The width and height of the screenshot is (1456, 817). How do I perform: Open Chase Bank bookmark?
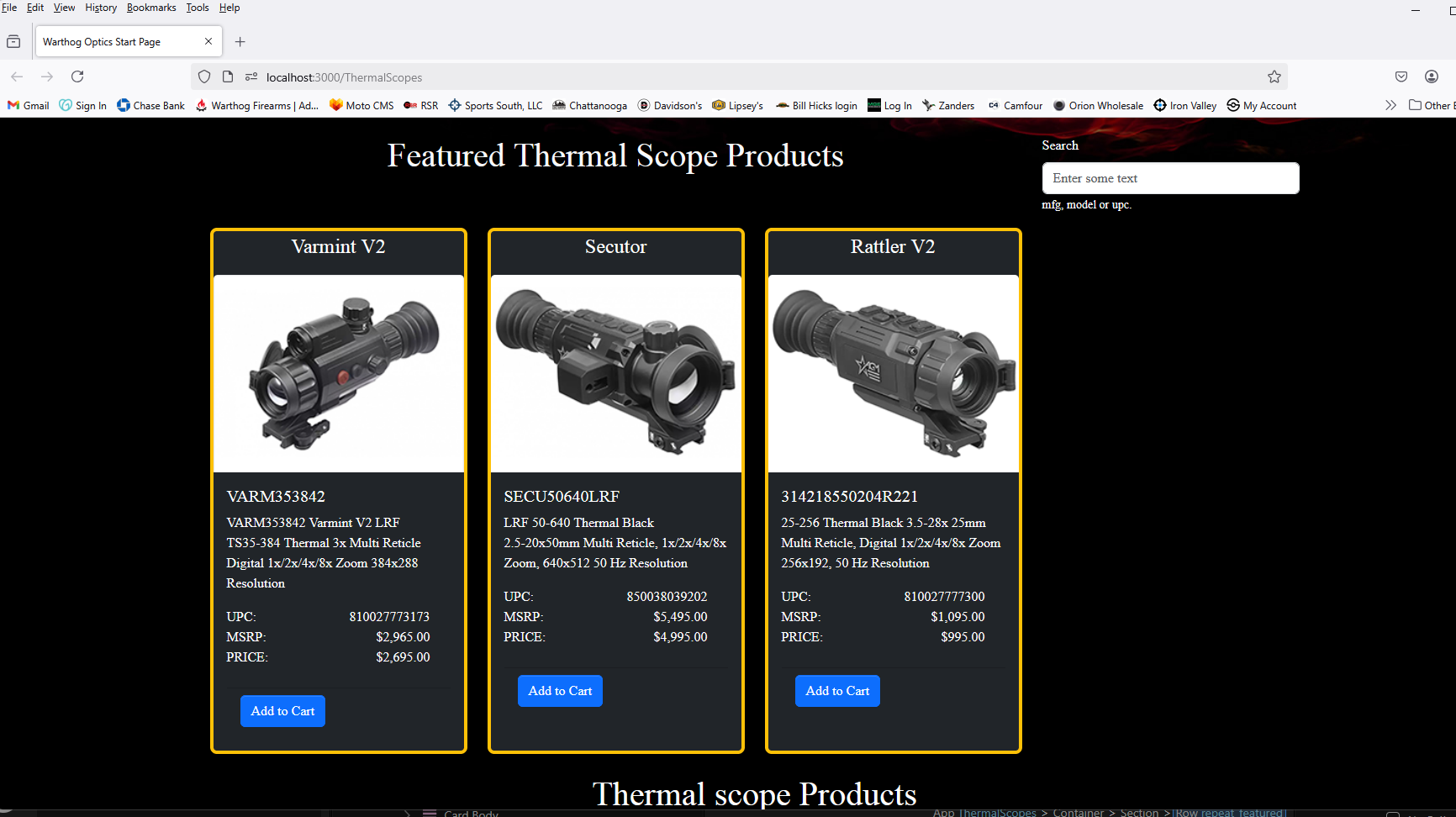pyautogui.click(x=151, y=106)
